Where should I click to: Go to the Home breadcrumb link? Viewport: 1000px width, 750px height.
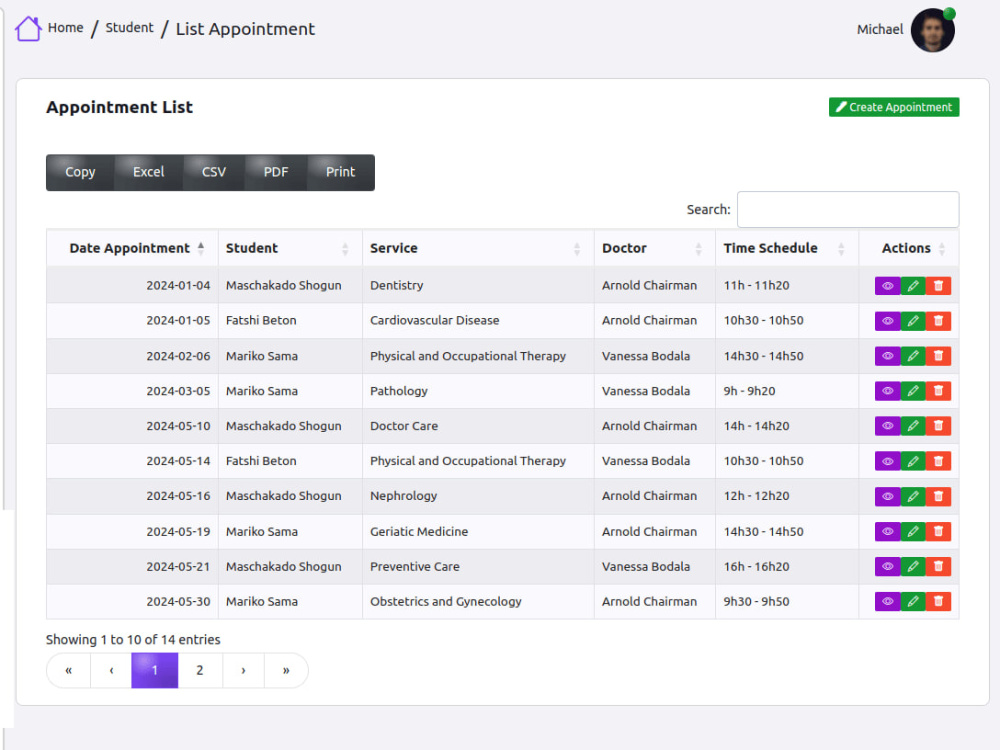point(66,27)
